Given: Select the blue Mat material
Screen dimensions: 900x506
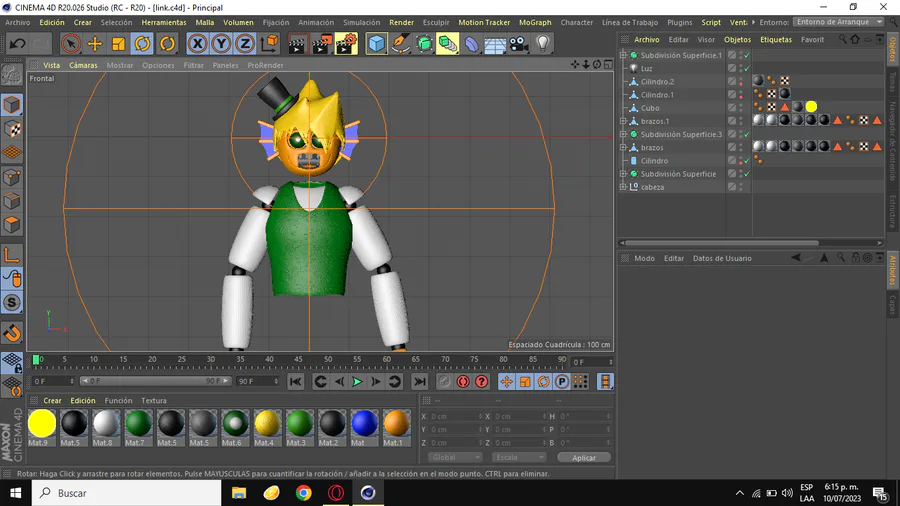Looking at the screenshot, I should [364, 423].
